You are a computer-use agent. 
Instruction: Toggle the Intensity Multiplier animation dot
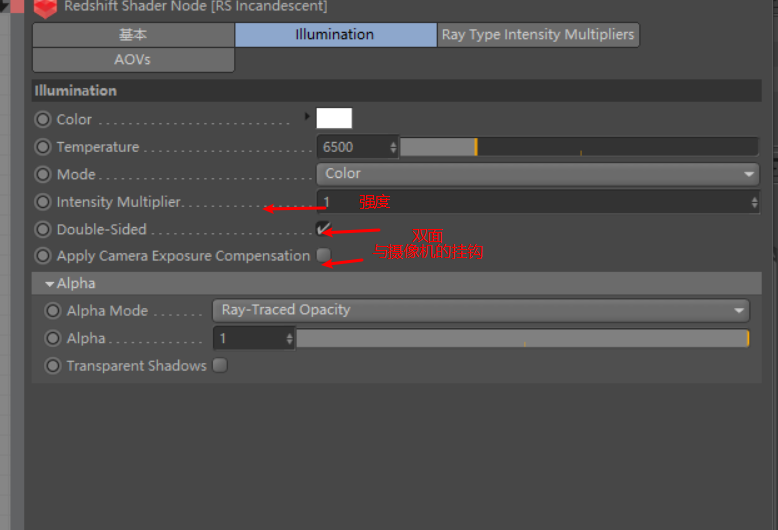(x=43, y=202)
